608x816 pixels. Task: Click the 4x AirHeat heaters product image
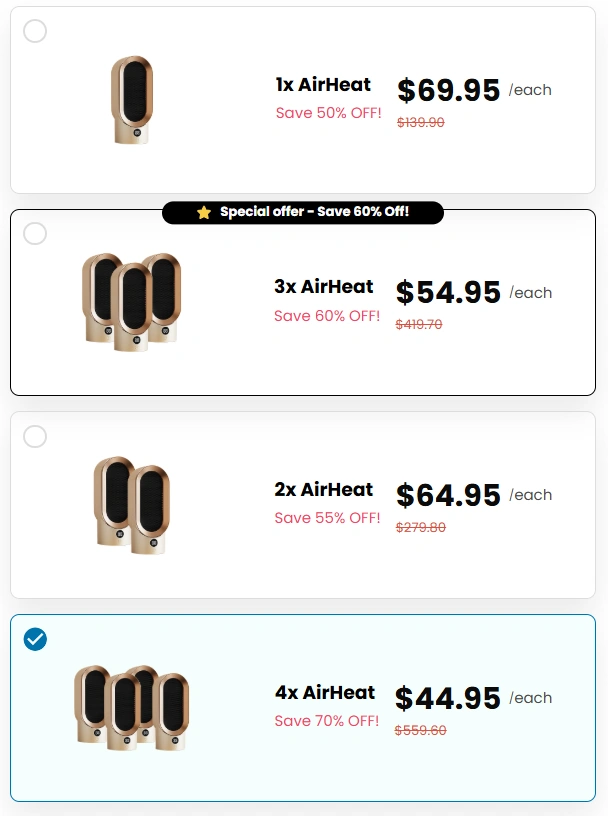pyautogui.click(x=131, y=707)
